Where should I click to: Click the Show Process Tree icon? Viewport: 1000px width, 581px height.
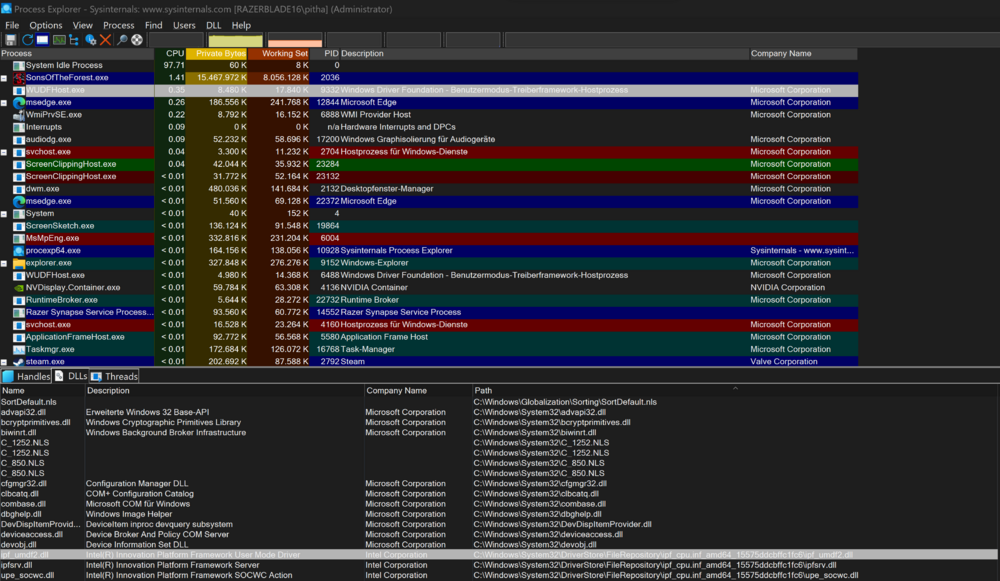[x=75, y=40]
